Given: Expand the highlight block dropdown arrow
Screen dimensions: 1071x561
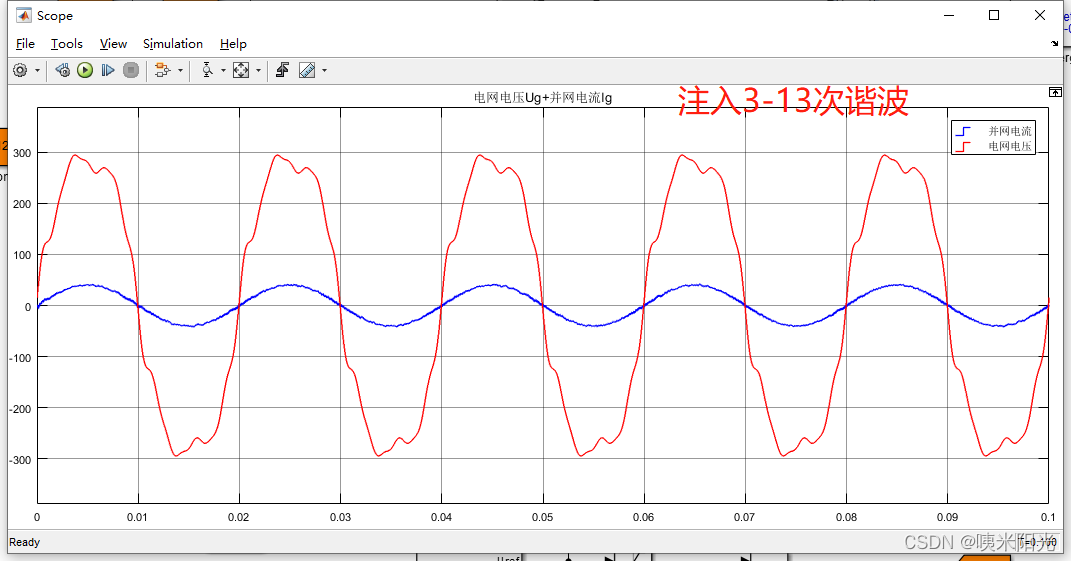Looking at the screenshot, I should tap(180, 70).
